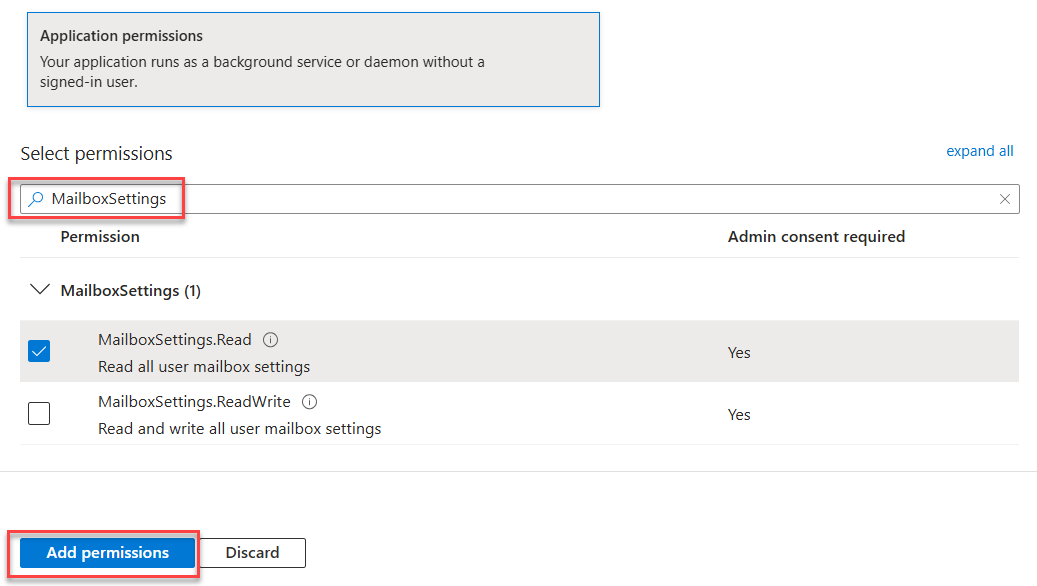This screenshot has height=586, width=1037.
Task: Collapse the MailboxSettings group chevron
Action: [x=40, y=290]
